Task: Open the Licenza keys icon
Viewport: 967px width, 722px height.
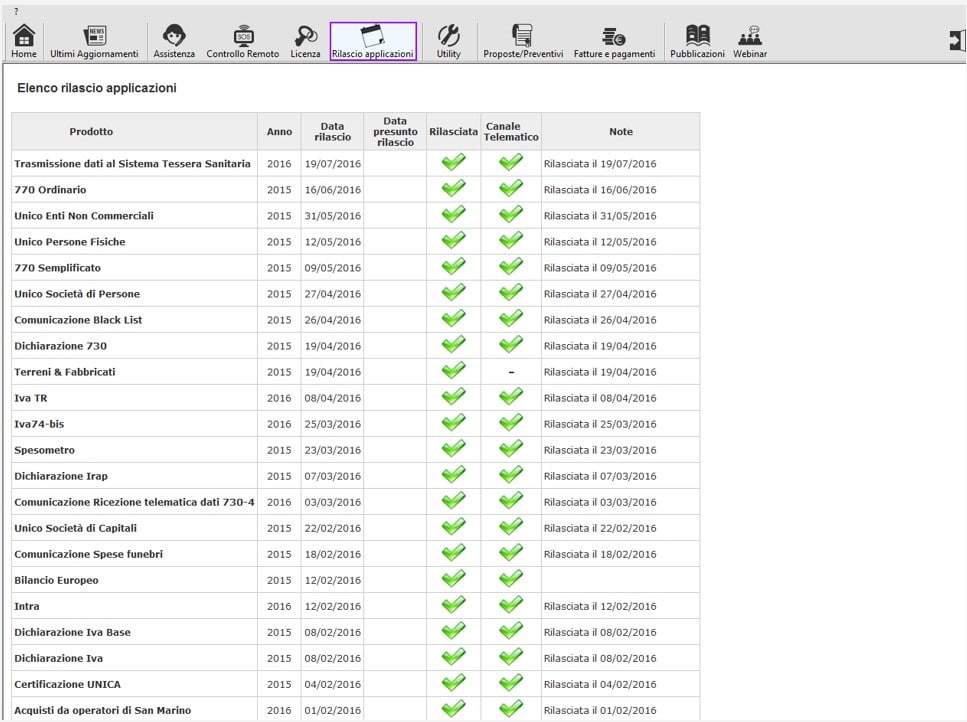Action: point(305,41)
